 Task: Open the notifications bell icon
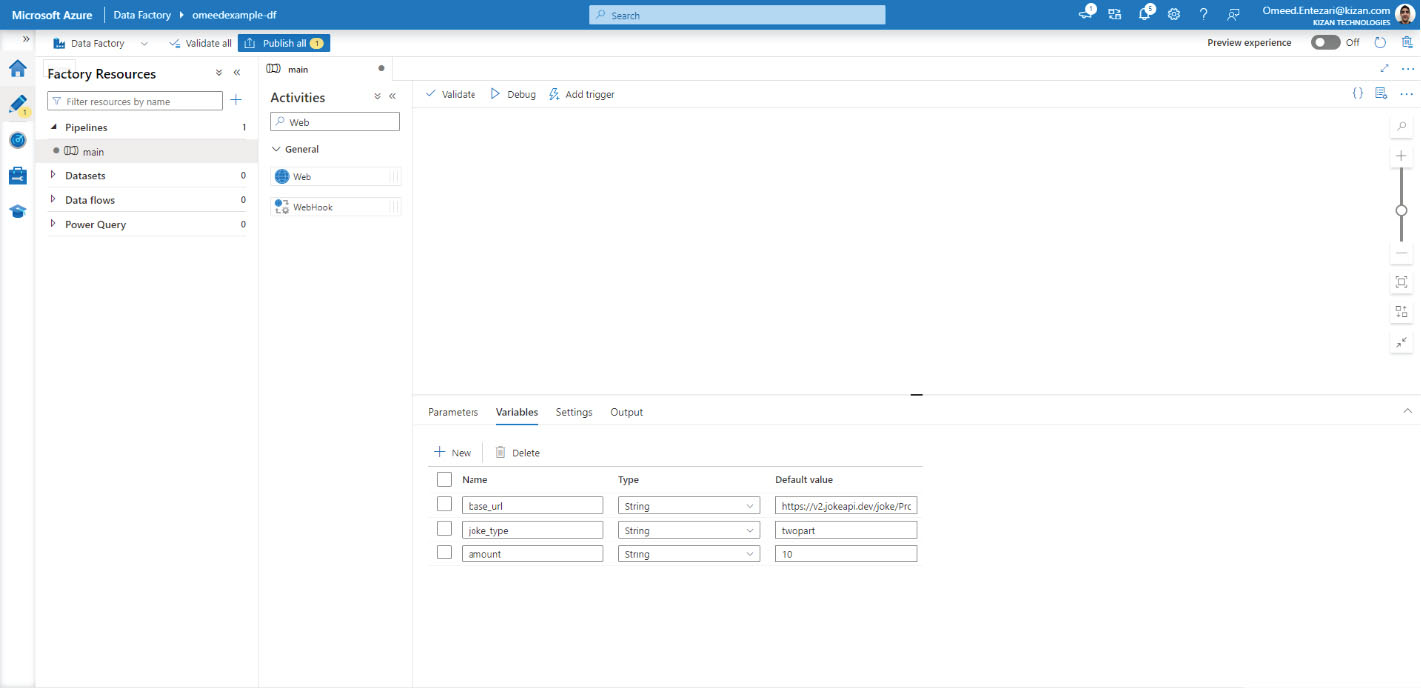1145,14
